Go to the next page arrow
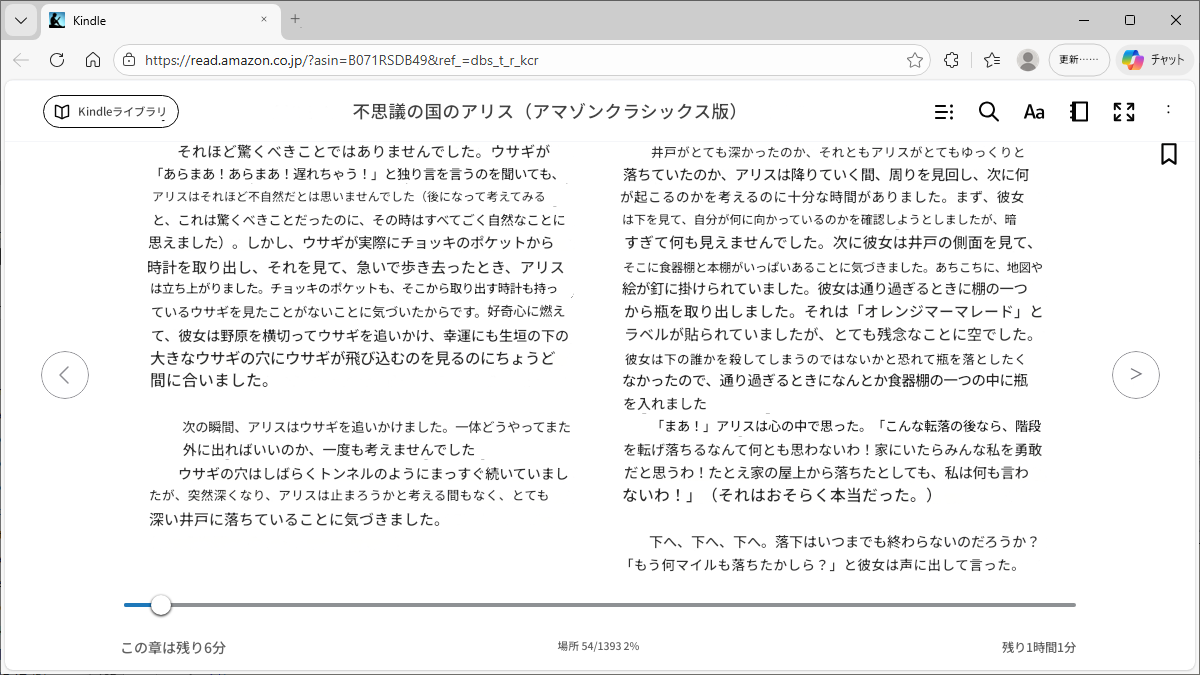 point(1135,375)
